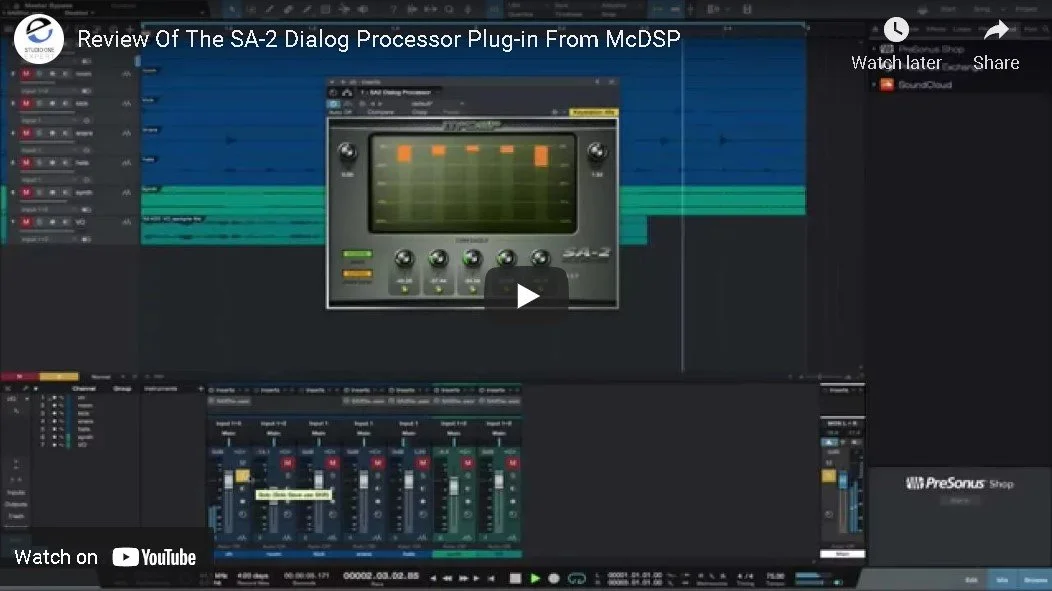Switch to the Edit view tab
Screen dimensions: 1052x591
tap(971, 580)
